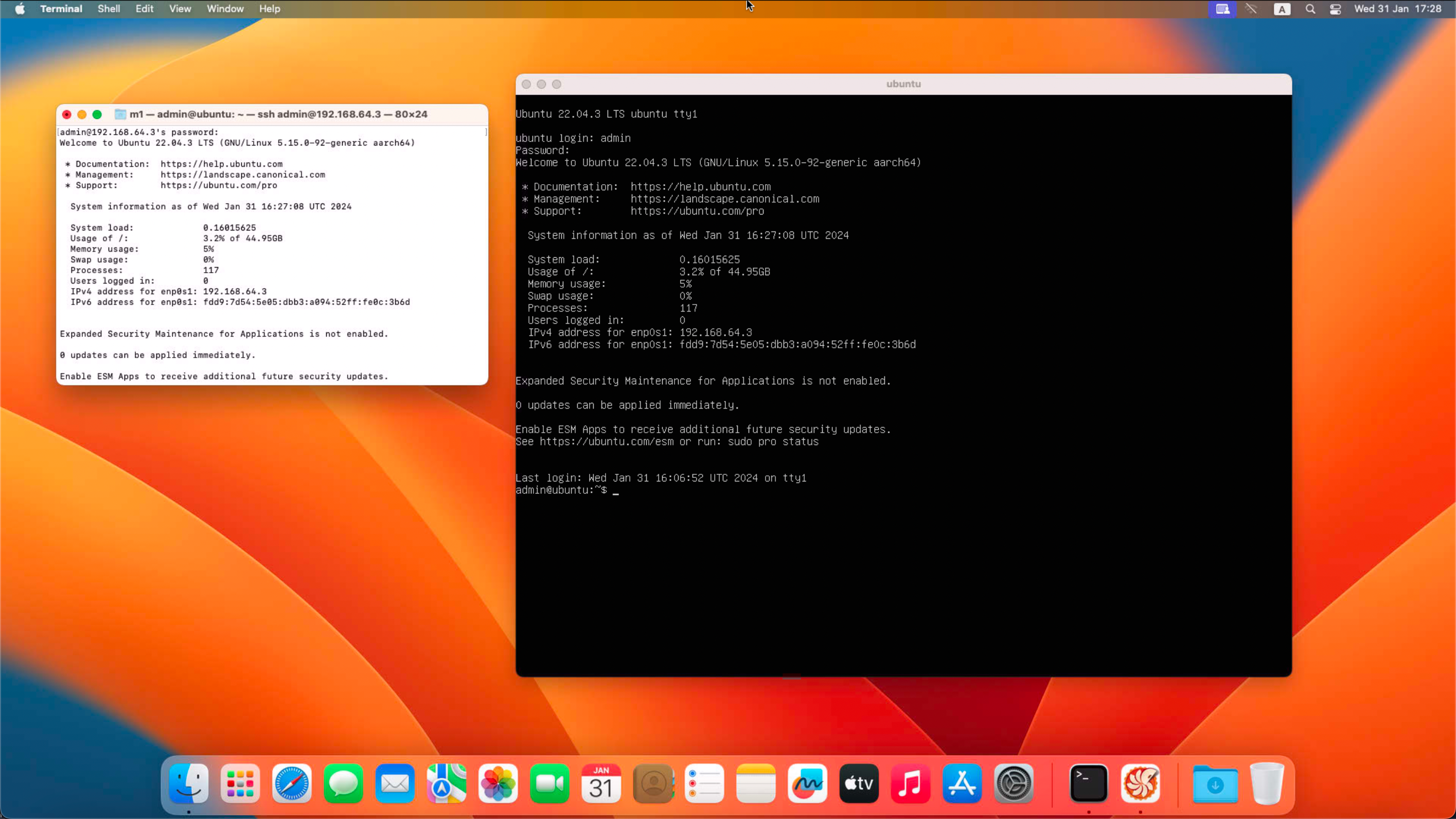This screenshot has height=819, width=1456.
Task: Open Photos from the Dock
Action: click(x=498, y=784)
